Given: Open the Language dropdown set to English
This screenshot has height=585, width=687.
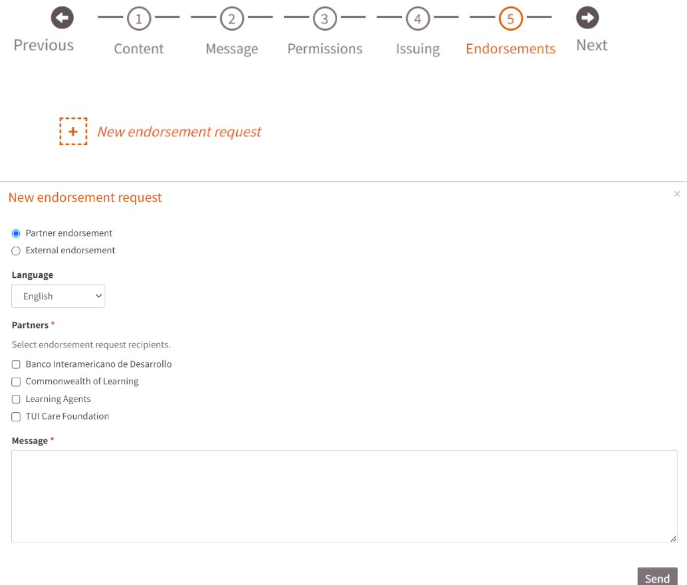Looking at the screenshot, I should pos(58,296).
